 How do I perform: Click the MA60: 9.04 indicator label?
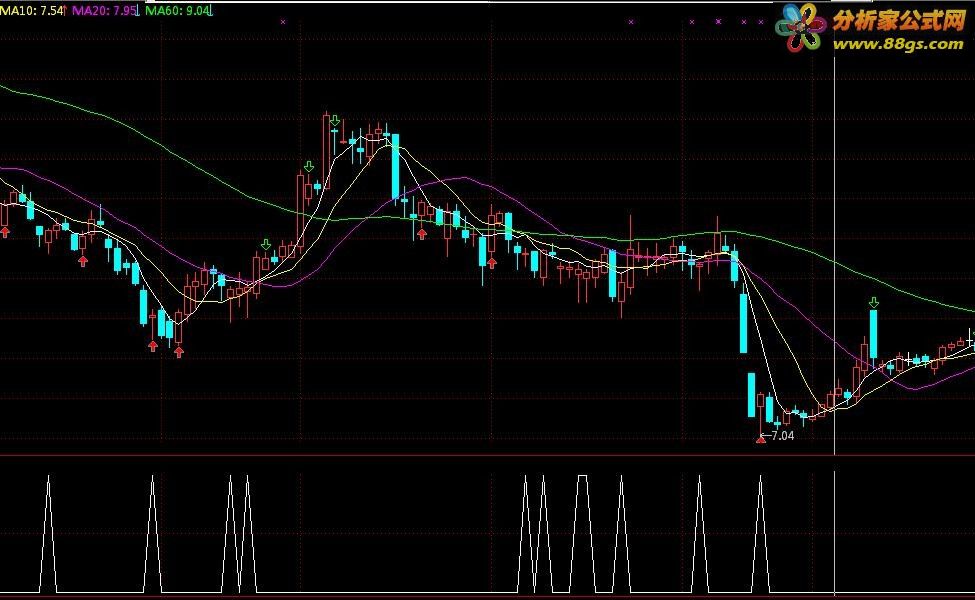pos(178,11)
